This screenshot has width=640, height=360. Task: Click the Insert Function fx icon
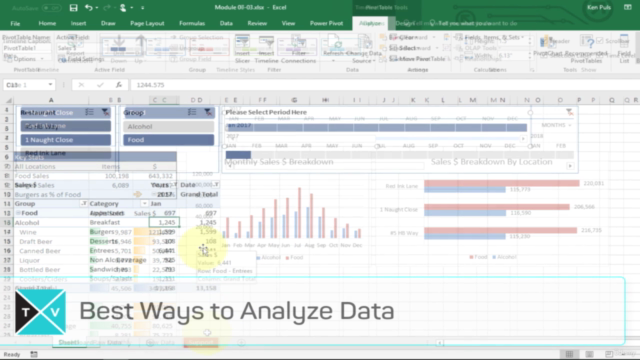point(119,84)
